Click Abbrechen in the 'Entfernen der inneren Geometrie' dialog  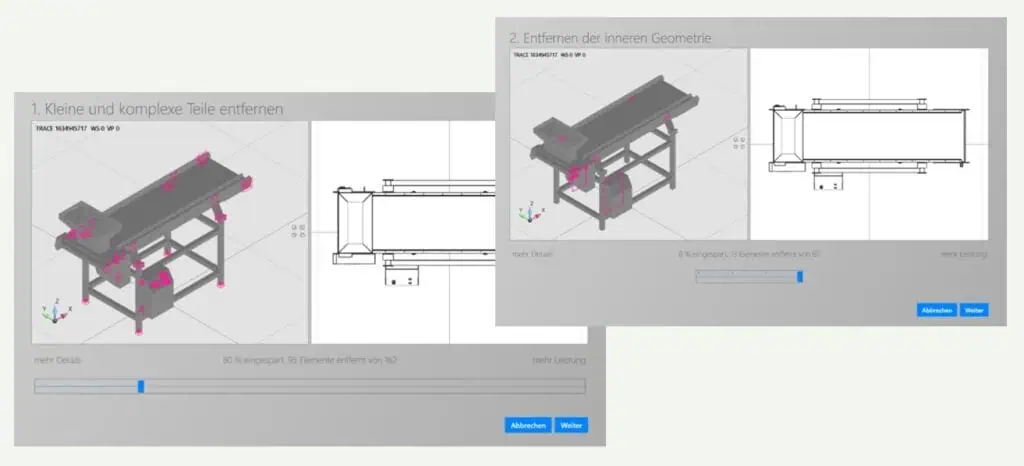[x=937, y=311]
